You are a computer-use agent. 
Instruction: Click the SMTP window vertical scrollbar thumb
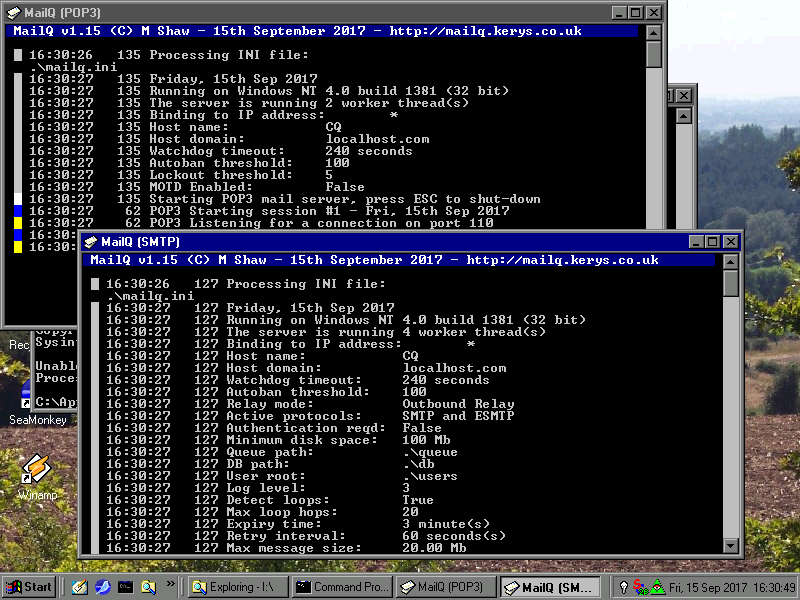731,283
